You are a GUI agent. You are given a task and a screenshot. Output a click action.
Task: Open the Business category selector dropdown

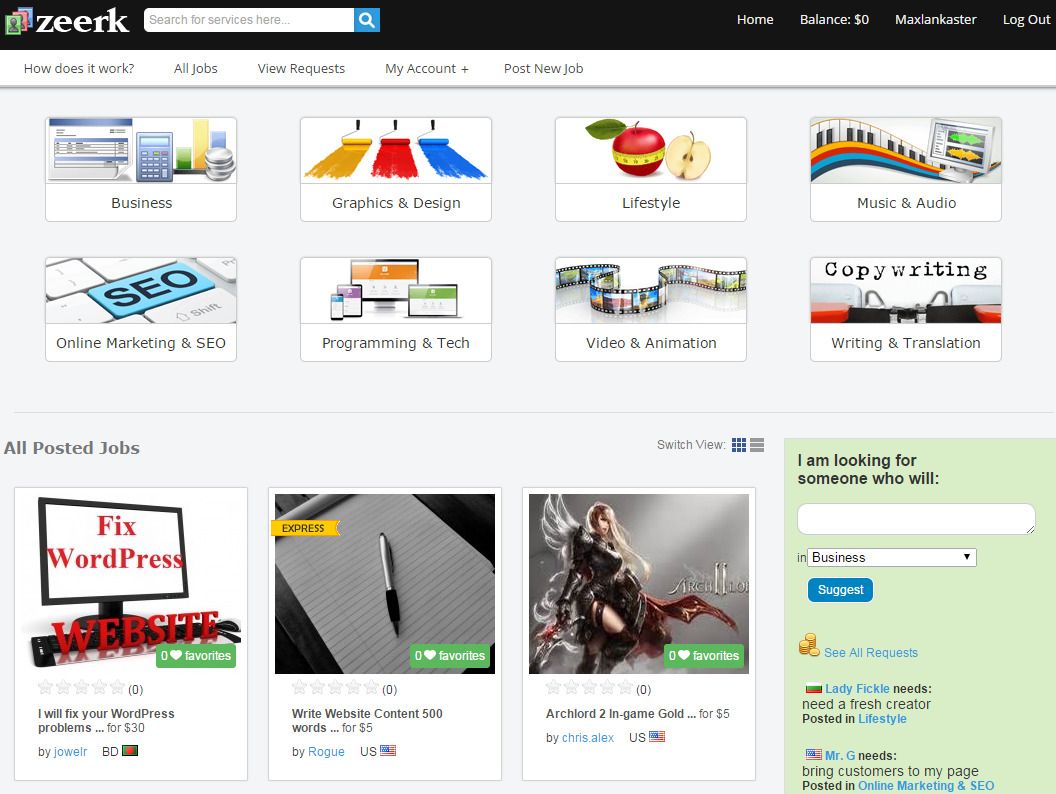890,557
